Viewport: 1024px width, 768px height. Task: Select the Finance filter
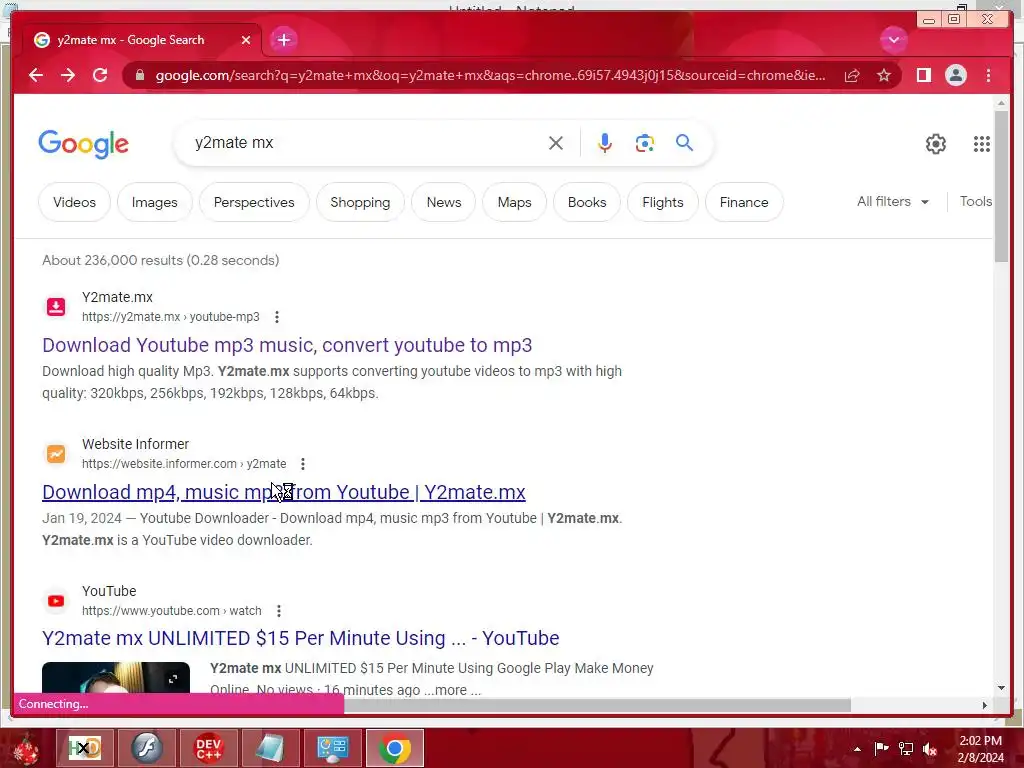744,202
